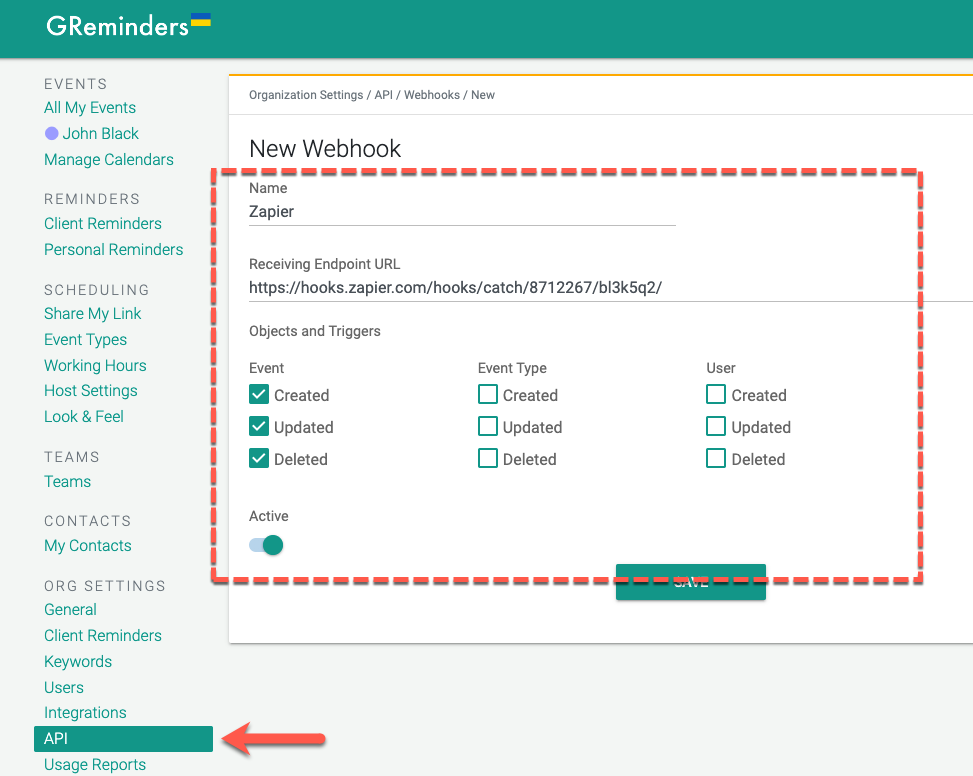Open John Black calendar link

[101, 133]
